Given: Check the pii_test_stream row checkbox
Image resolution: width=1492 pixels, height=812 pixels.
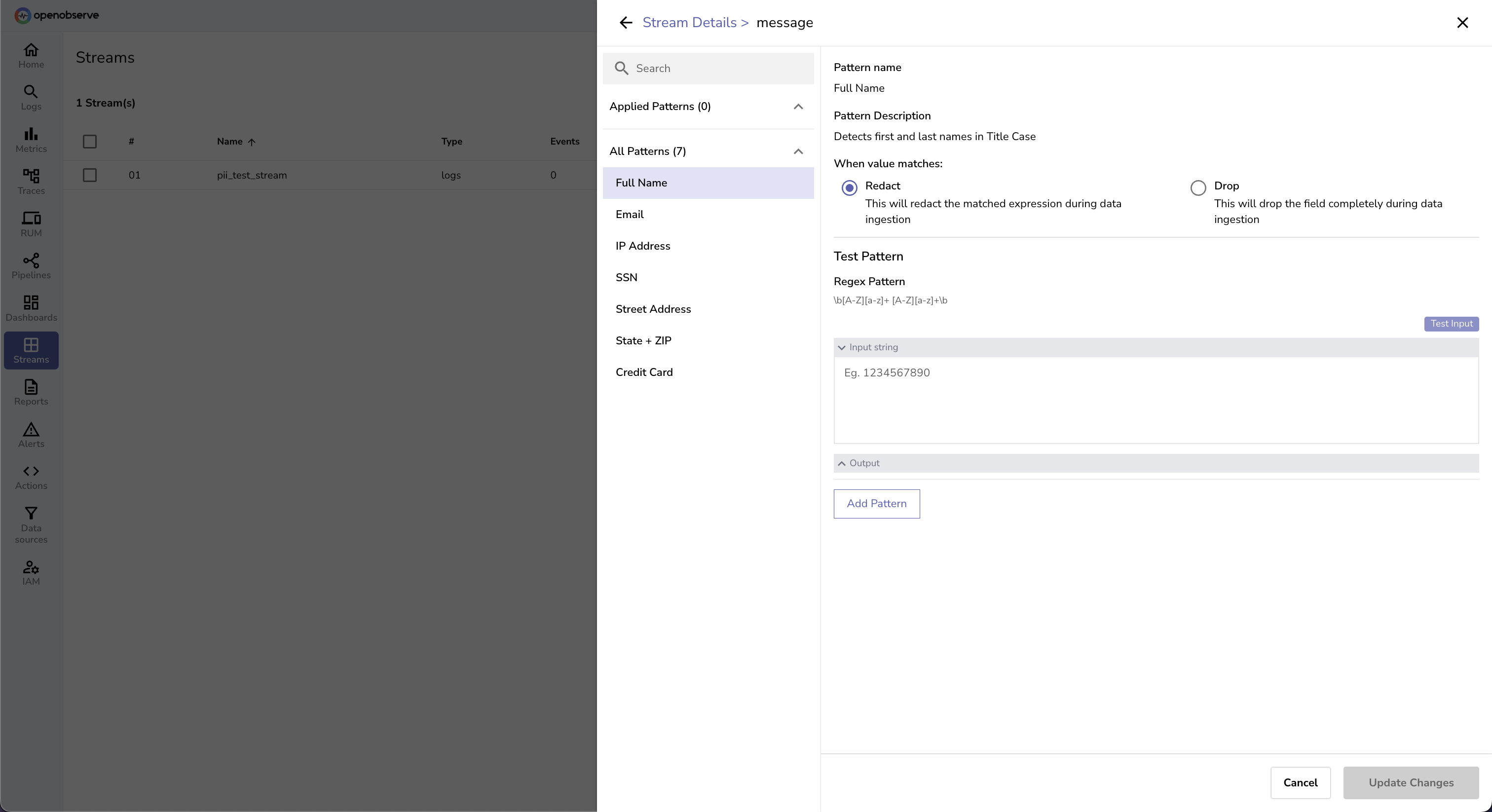Looking at the screenshot, I should coord(90,175).
